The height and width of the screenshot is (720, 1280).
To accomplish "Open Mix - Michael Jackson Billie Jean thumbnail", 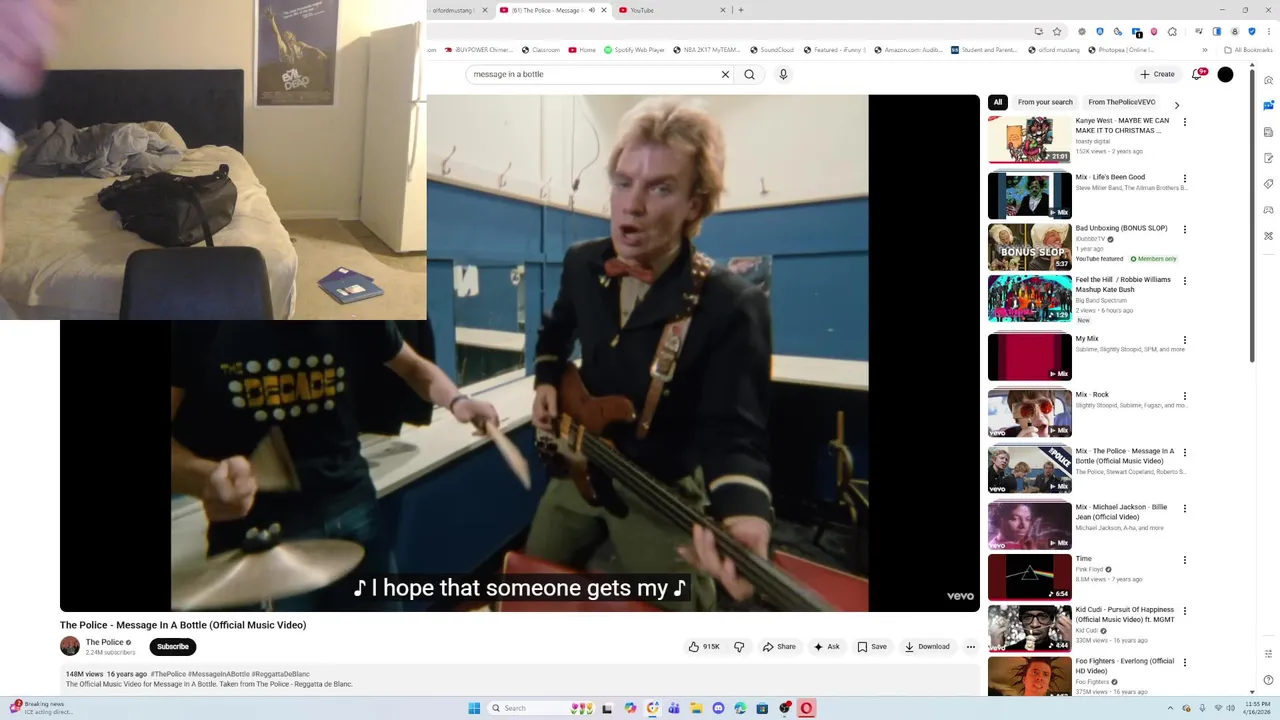I will point(1029,526).
